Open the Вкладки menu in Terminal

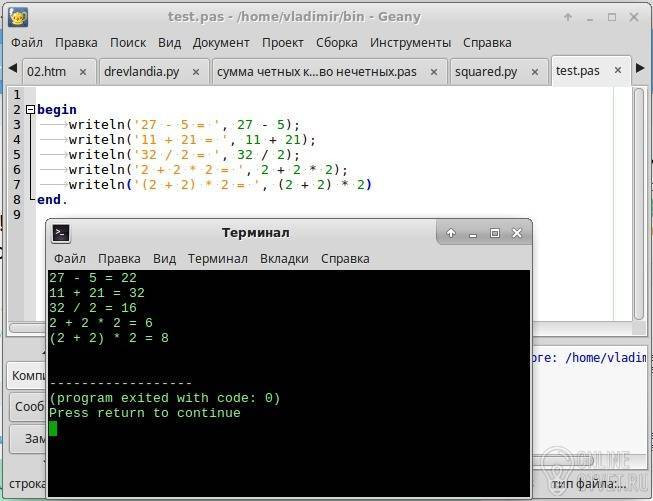pyautogui.click(x=284, y=258)
